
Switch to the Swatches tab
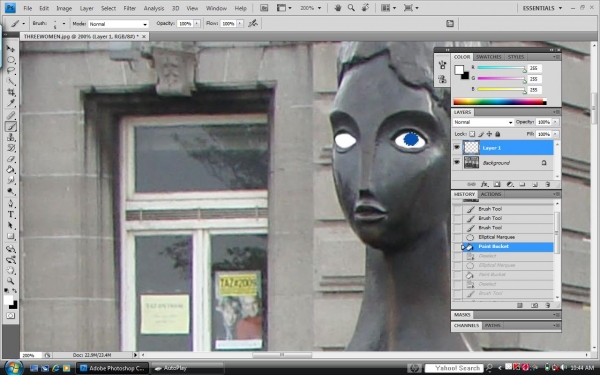488,57
